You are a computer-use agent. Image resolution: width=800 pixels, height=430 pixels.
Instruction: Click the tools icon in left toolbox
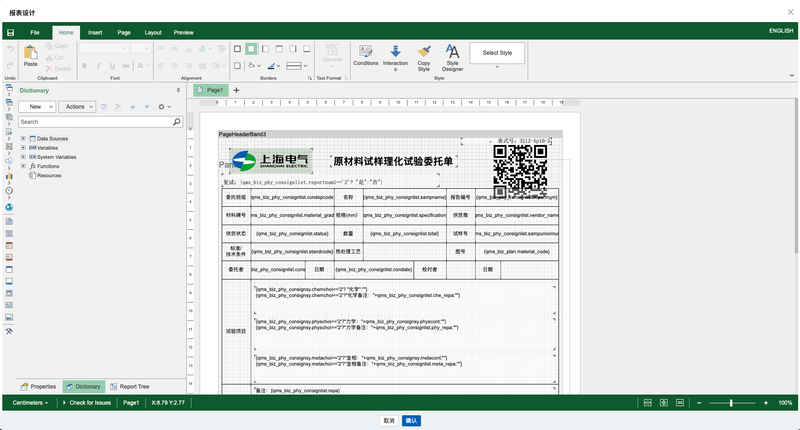pyautogui.click(x=9, y=331)
